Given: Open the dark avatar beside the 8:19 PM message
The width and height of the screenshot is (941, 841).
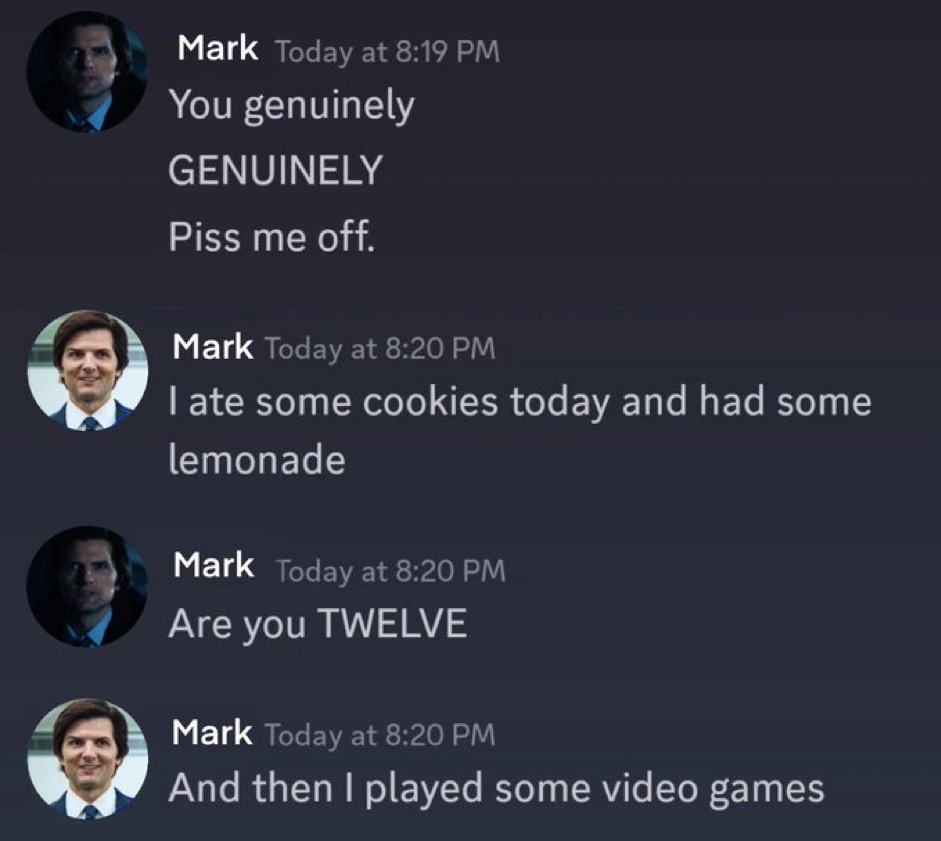Looking at the screenshot, I should coord(88,71).
